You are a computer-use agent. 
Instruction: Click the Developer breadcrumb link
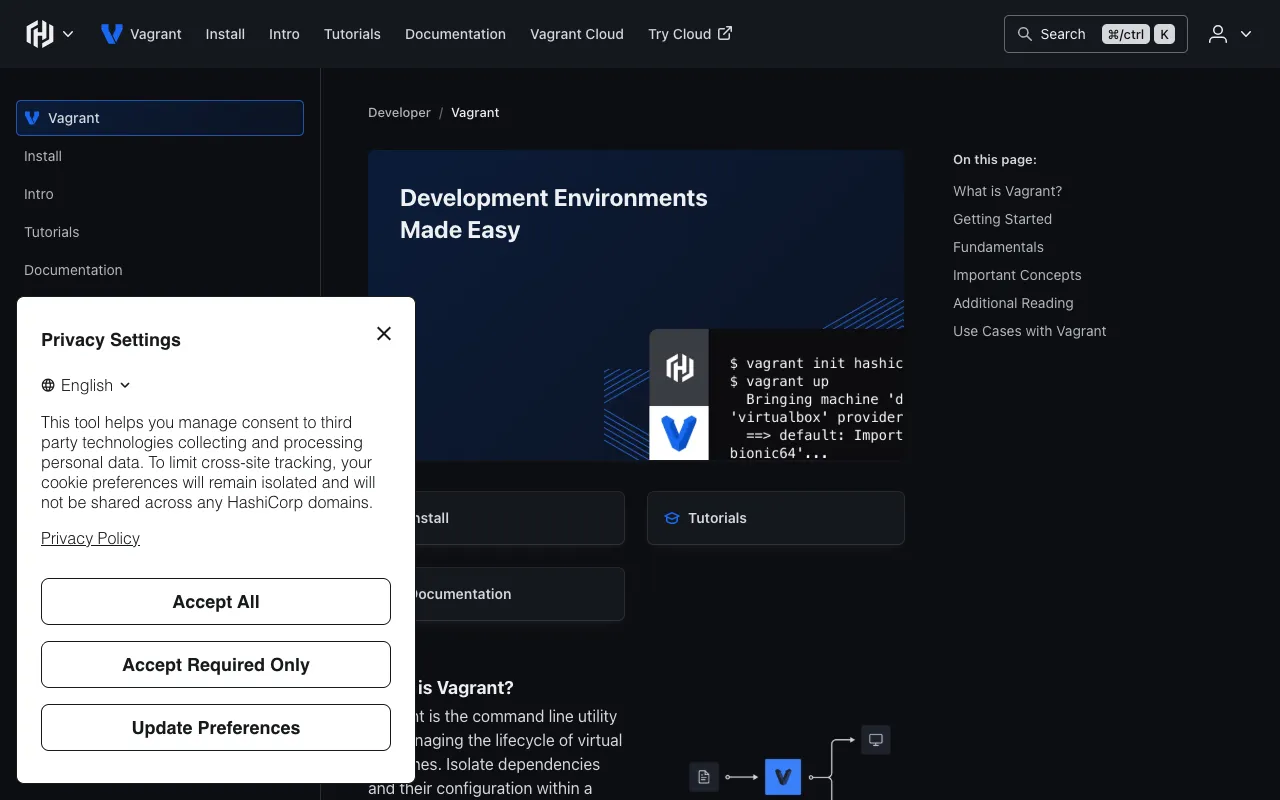(x=399, y=112)
